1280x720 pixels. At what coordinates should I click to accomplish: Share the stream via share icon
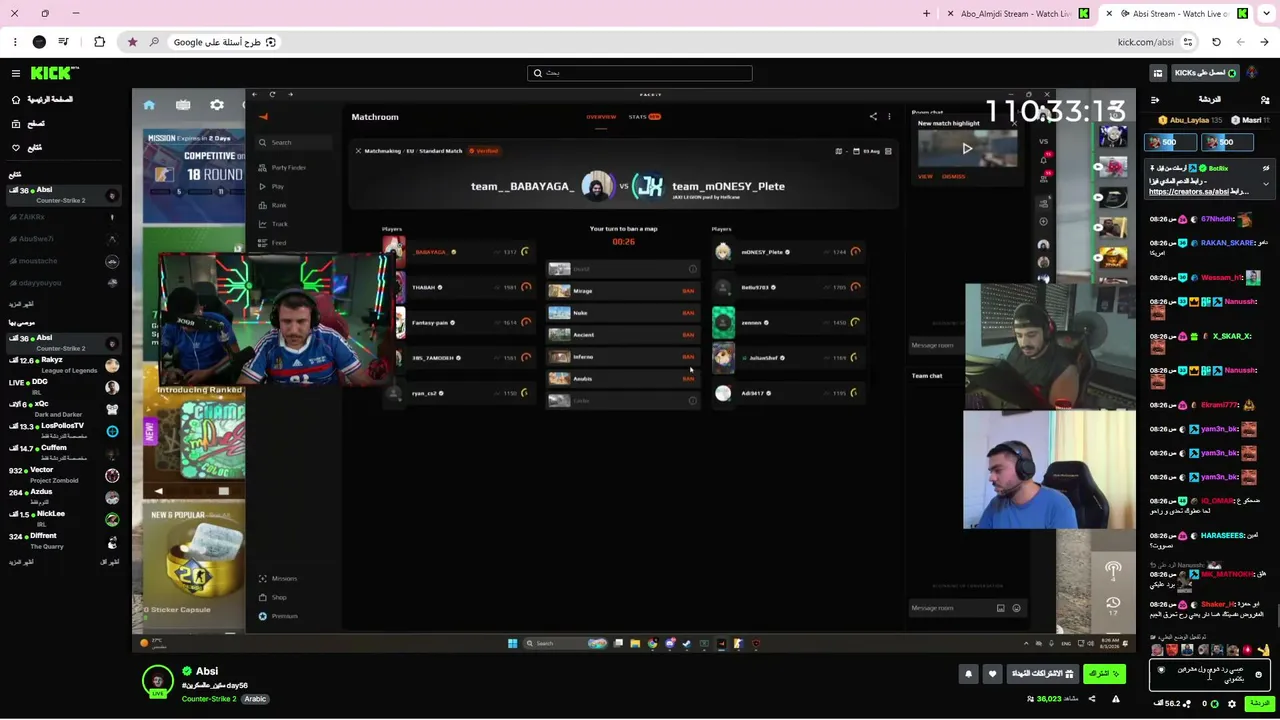click(x=1091, y=699)
